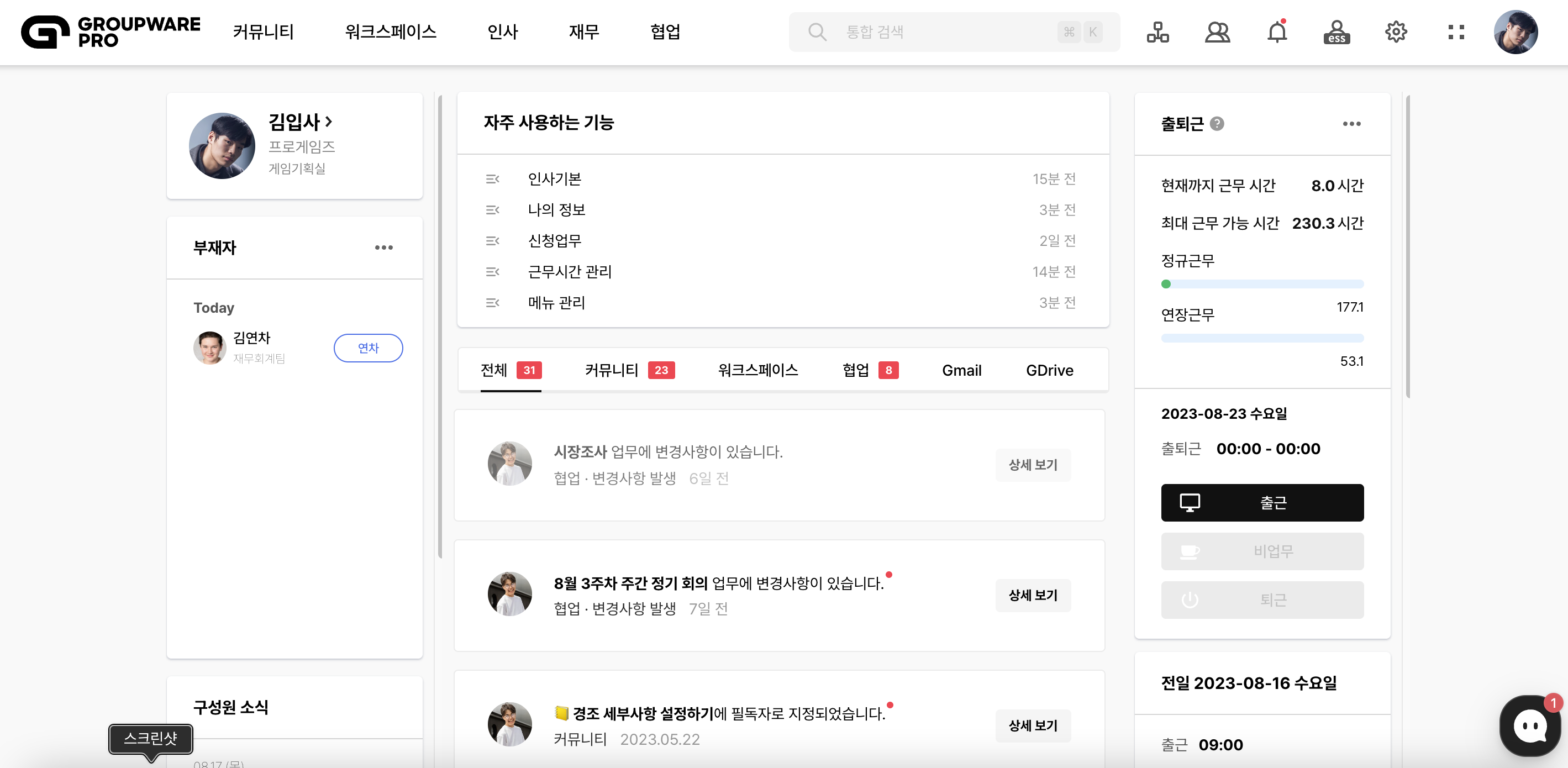Open 부재자 panel more options
This screenshot has width=1568, height=768.
[383, 248]
